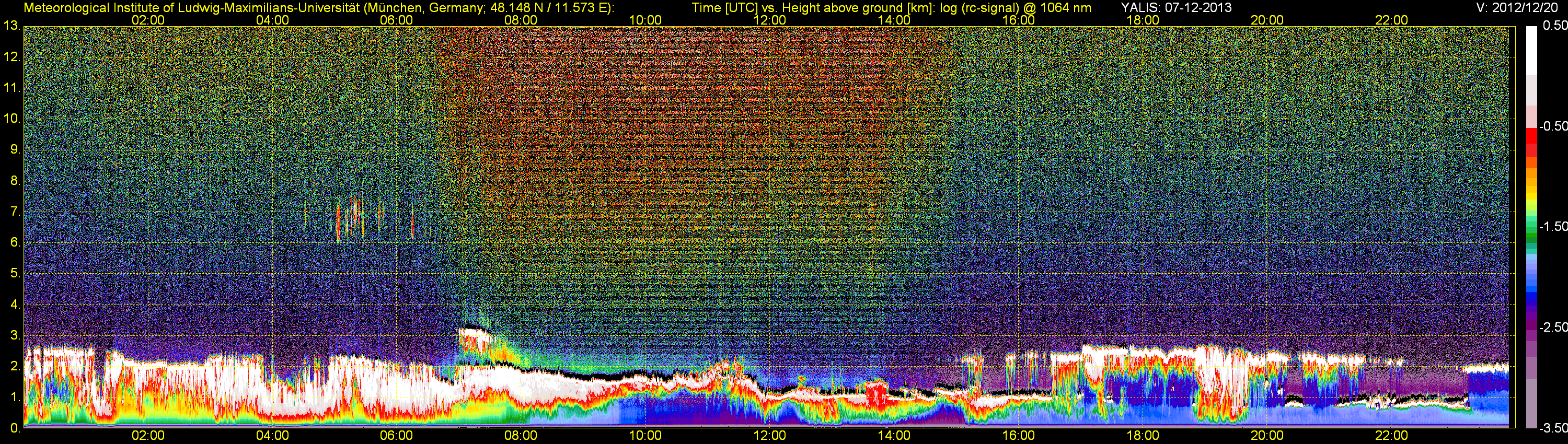Select the 9 km height axis label
The height and width of the screenshot is (444, 1568).
tap(15, 149)
